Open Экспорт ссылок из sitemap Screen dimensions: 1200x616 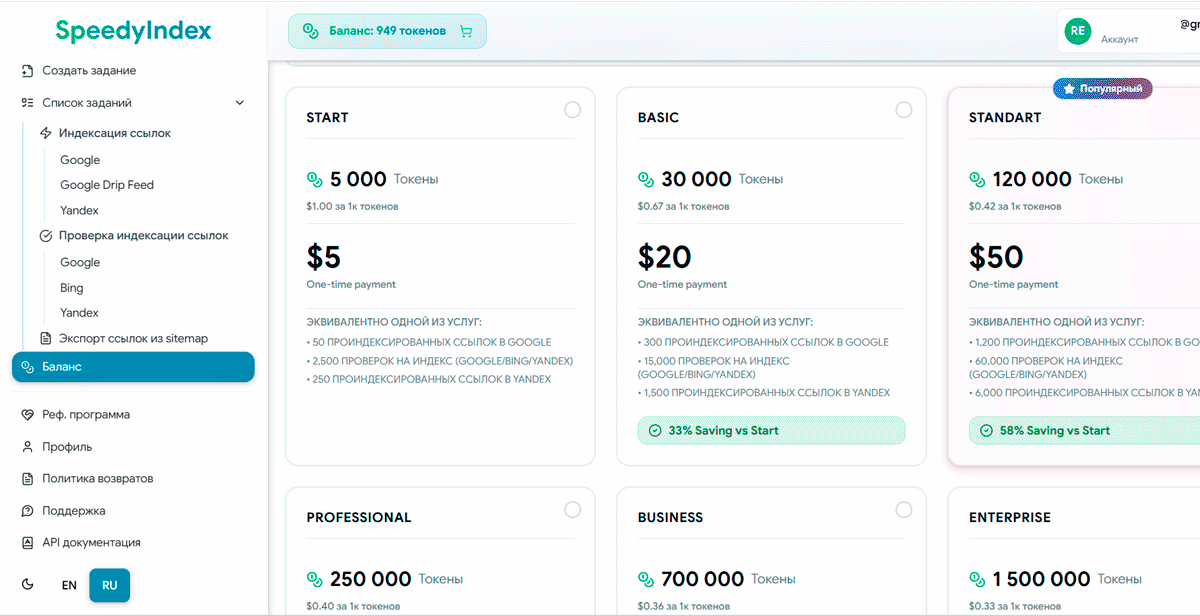[x=132, y=339]
